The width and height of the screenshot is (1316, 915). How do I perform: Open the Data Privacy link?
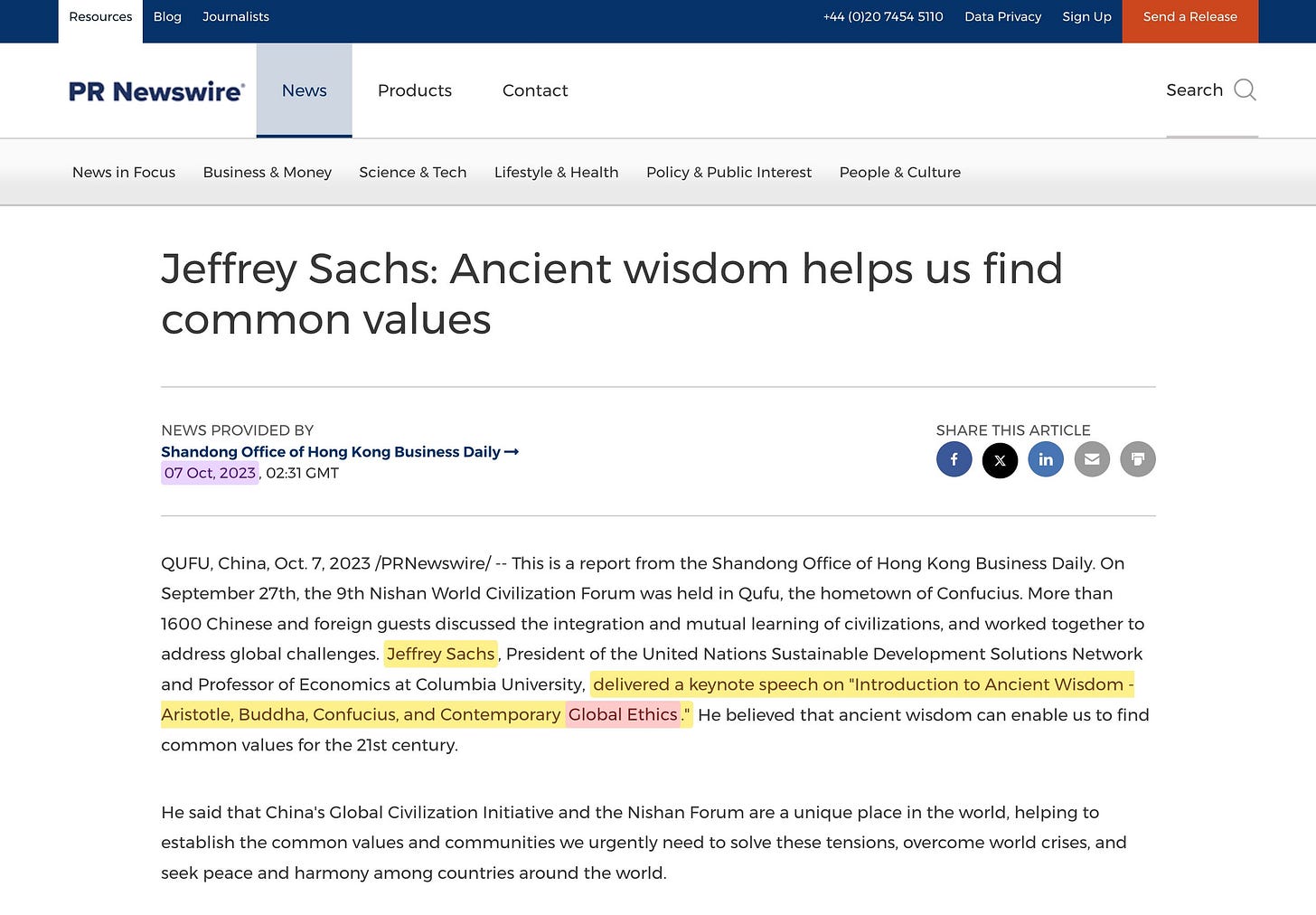pyautogui.click(x=1002, y=17)
